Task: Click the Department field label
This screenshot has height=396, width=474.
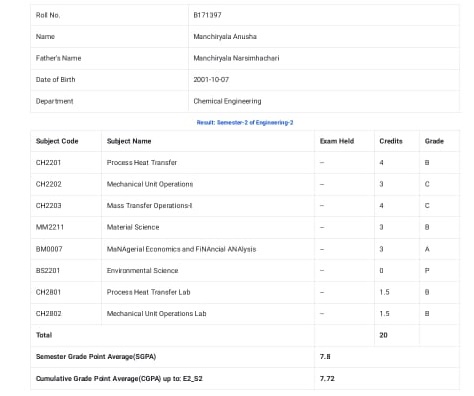Action: pos(54,101)
